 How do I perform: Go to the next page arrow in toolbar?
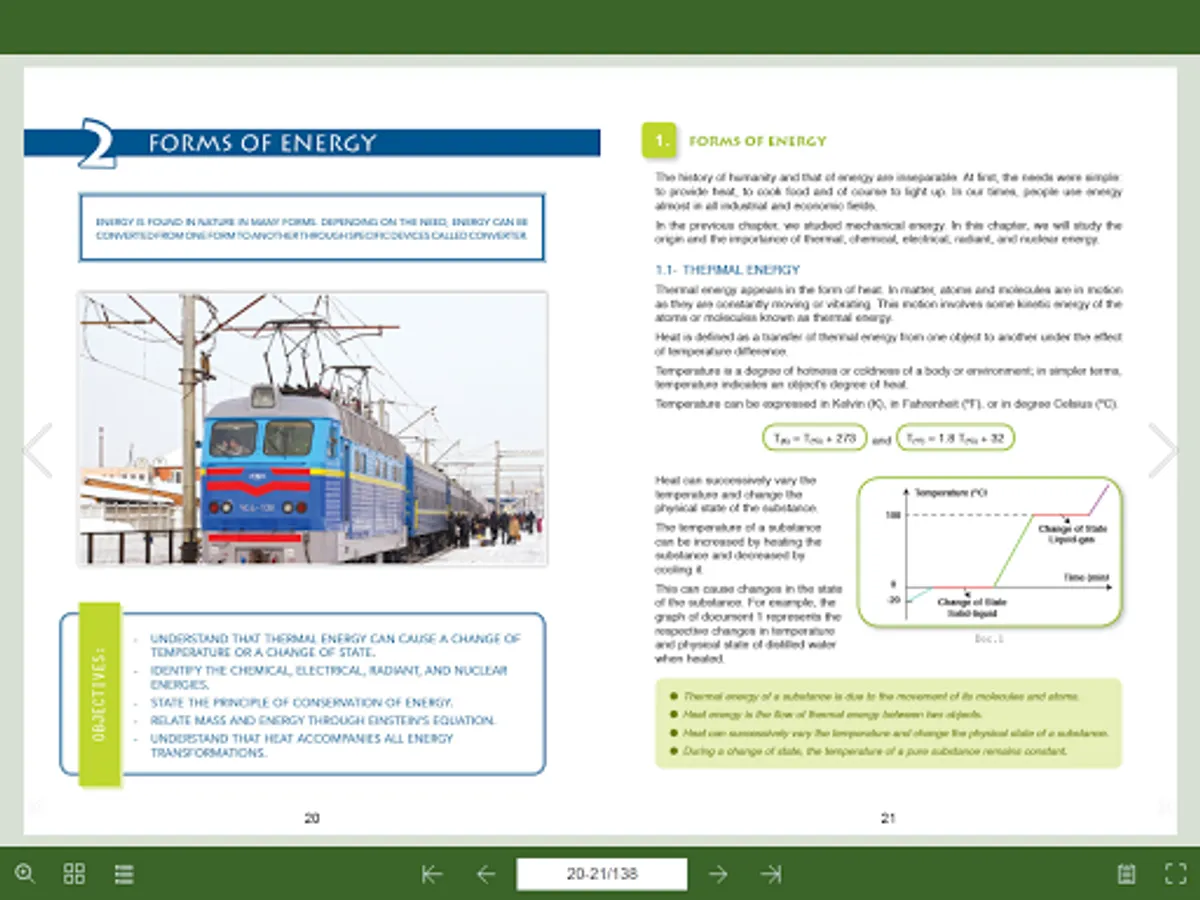718,874
